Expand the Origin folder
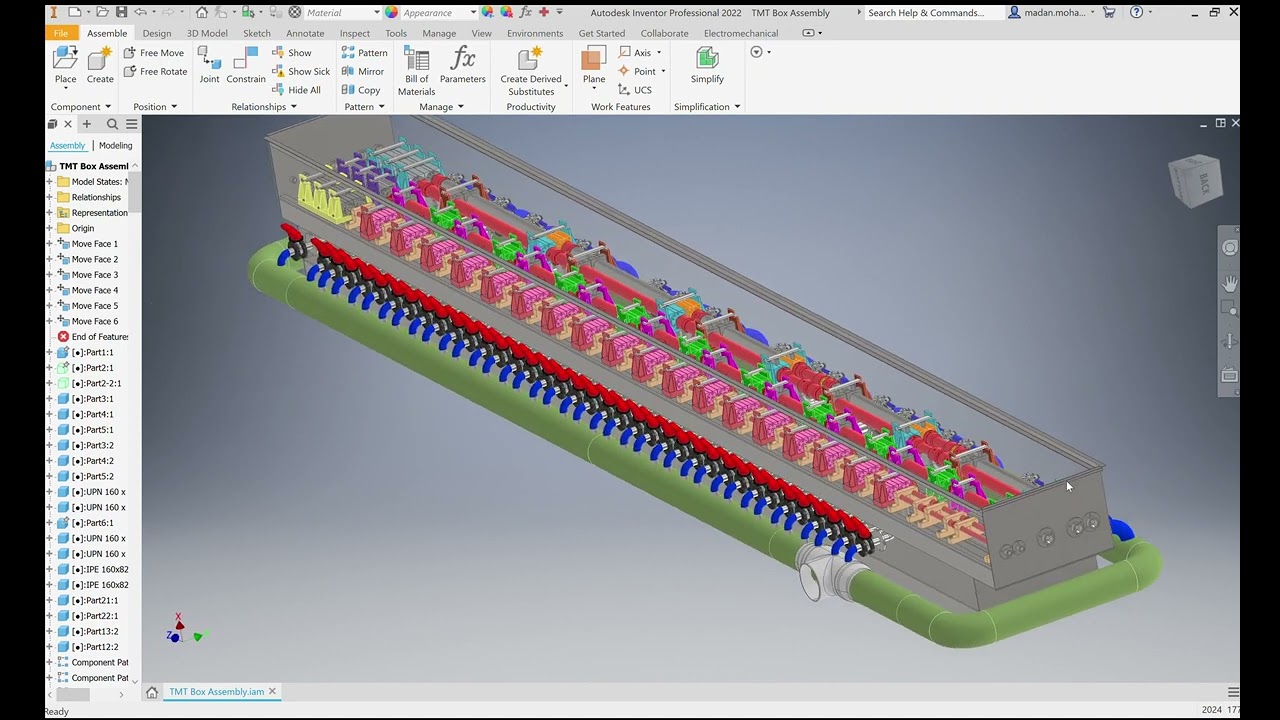This screenshot has height=720, width=1280. pyautogui.click(x=49, y=228)
